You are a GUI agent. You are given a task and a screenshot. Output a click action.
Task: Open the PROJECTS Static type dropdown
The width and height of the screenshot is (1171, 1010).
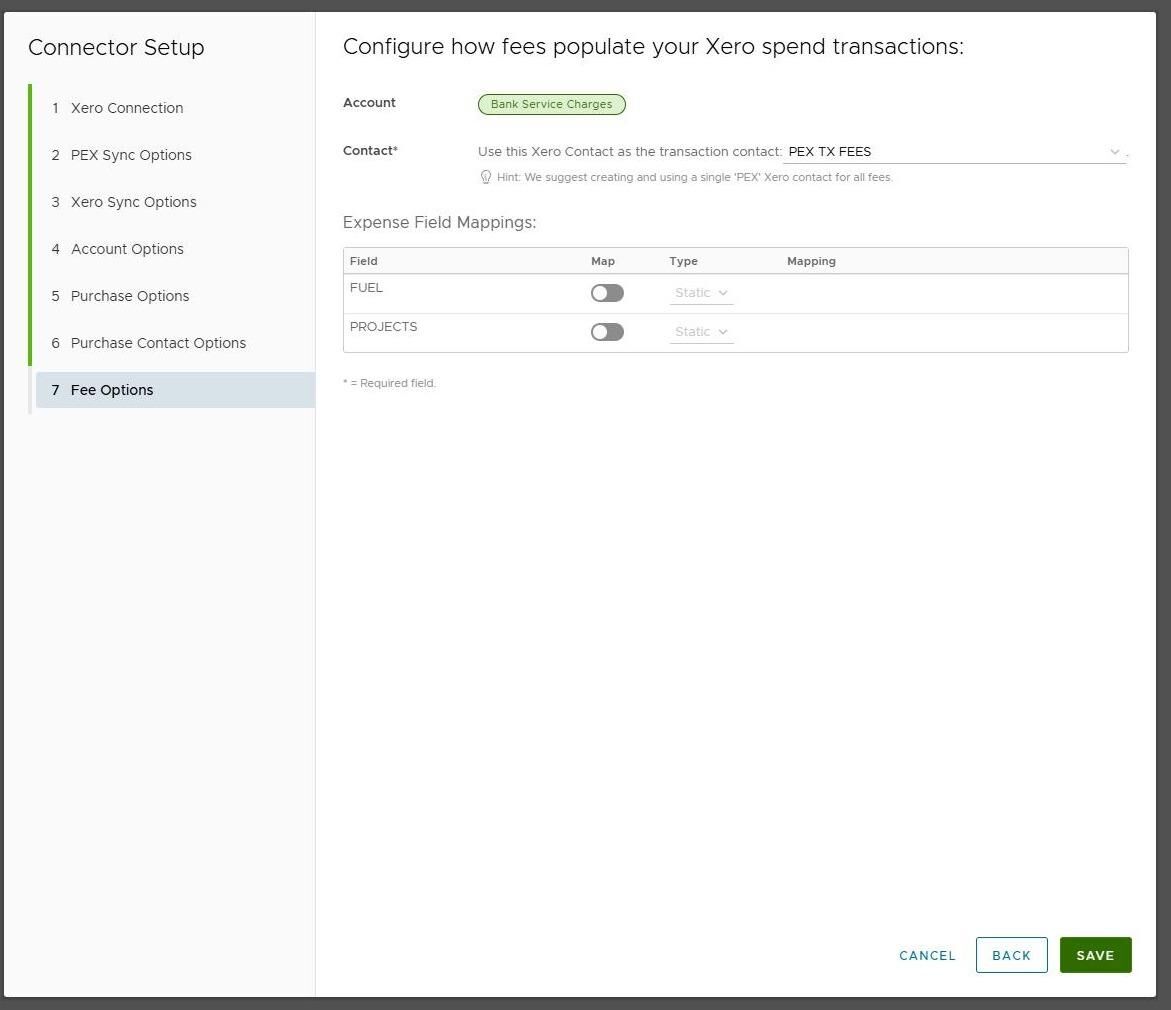click(701, 332)
